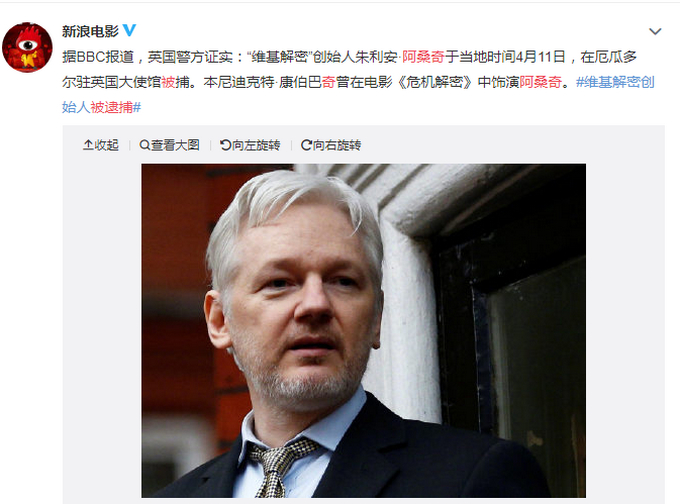Click red 阿桑奇 keyword before the hashtag
This screenshot has height=504, width=680.
point(541,82)
